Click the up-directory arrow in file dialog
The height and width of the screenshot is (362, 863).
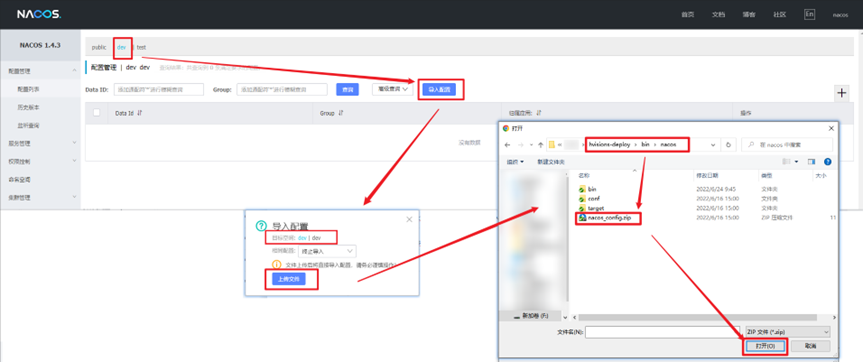coord(540,145)
